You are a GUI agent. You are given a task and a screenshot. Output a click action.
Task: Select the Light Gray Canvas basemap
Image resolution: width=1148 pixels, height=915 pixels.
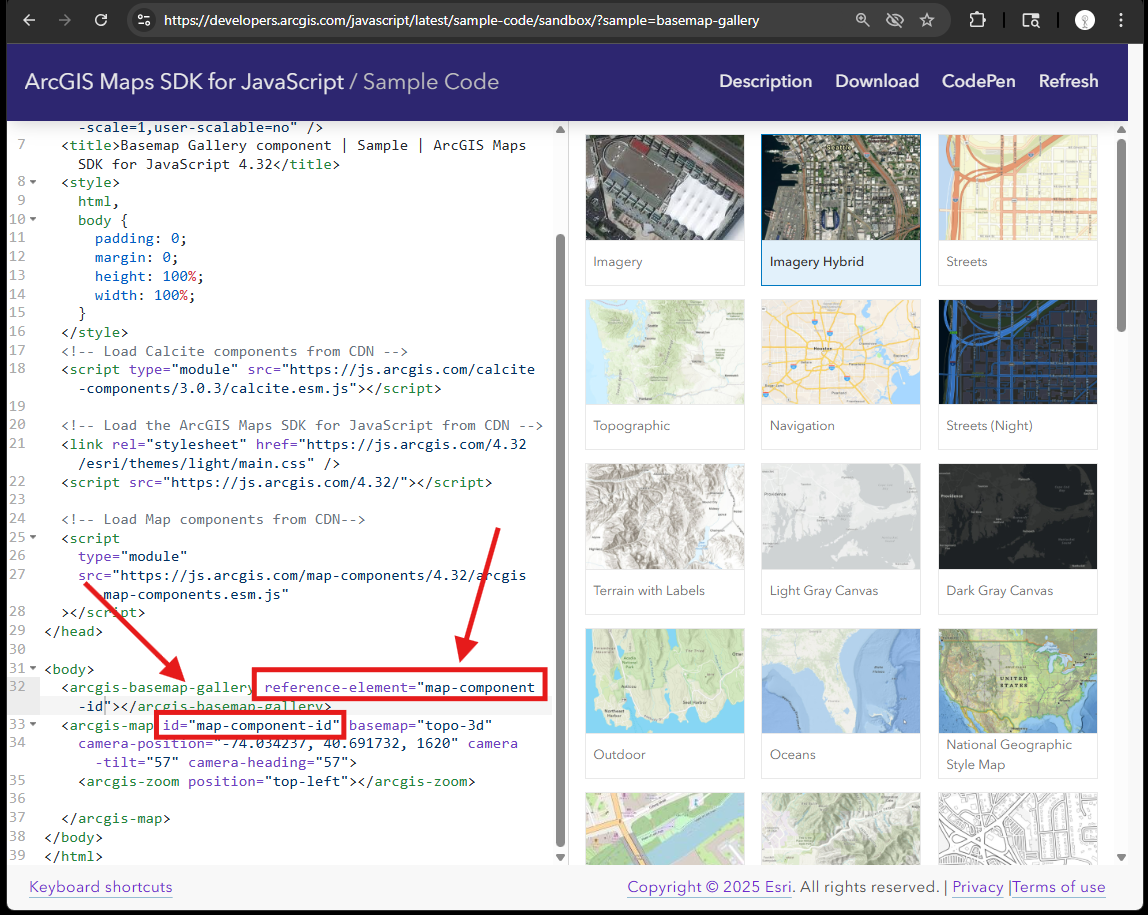840,539
